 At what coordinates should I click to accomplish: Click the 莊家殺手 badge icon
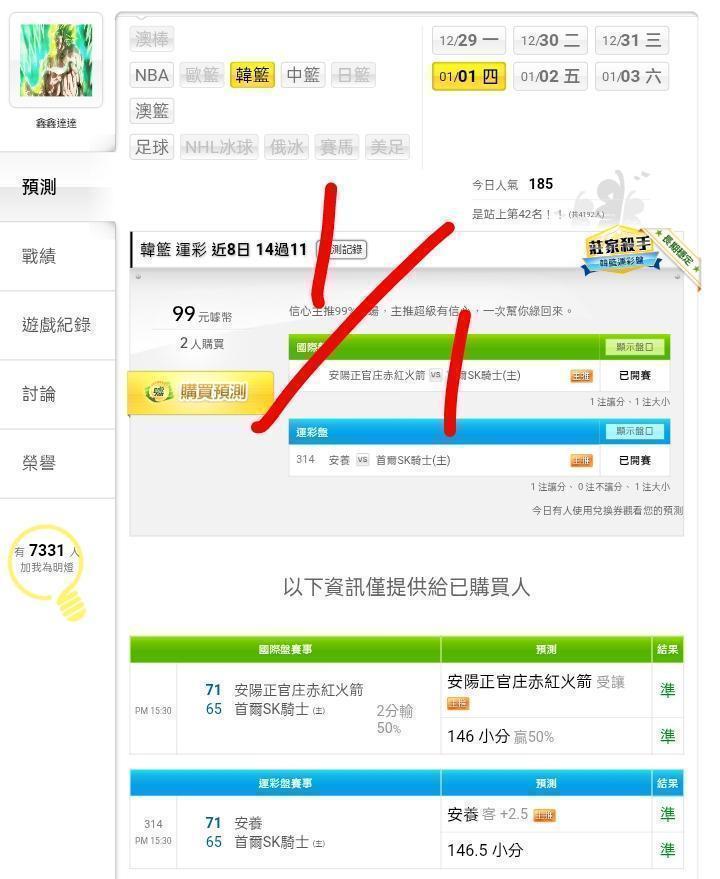tap(620, 254)
